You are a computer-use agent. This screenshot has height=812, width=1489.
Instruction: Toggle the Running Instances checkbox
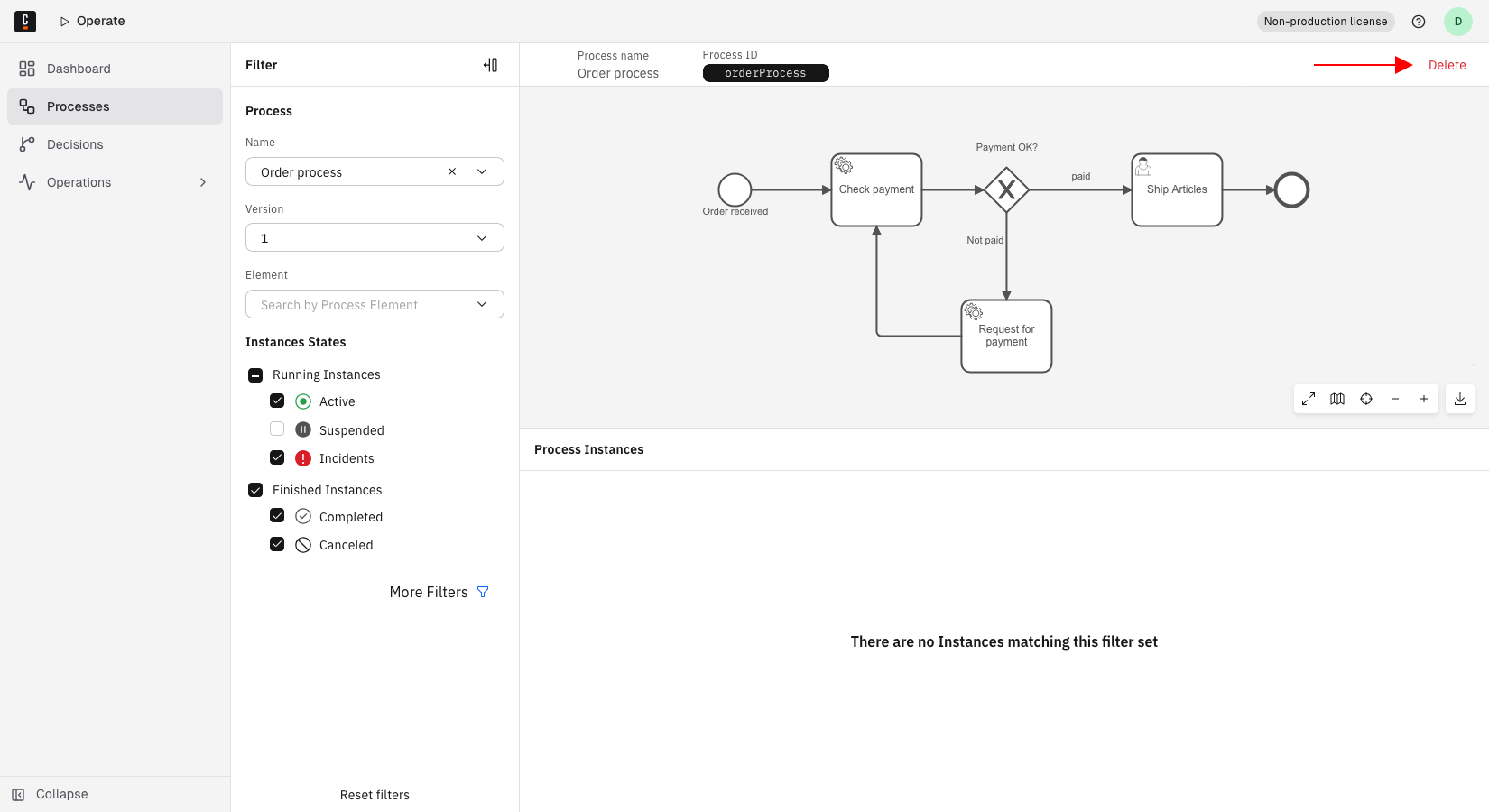pos(255,374)
